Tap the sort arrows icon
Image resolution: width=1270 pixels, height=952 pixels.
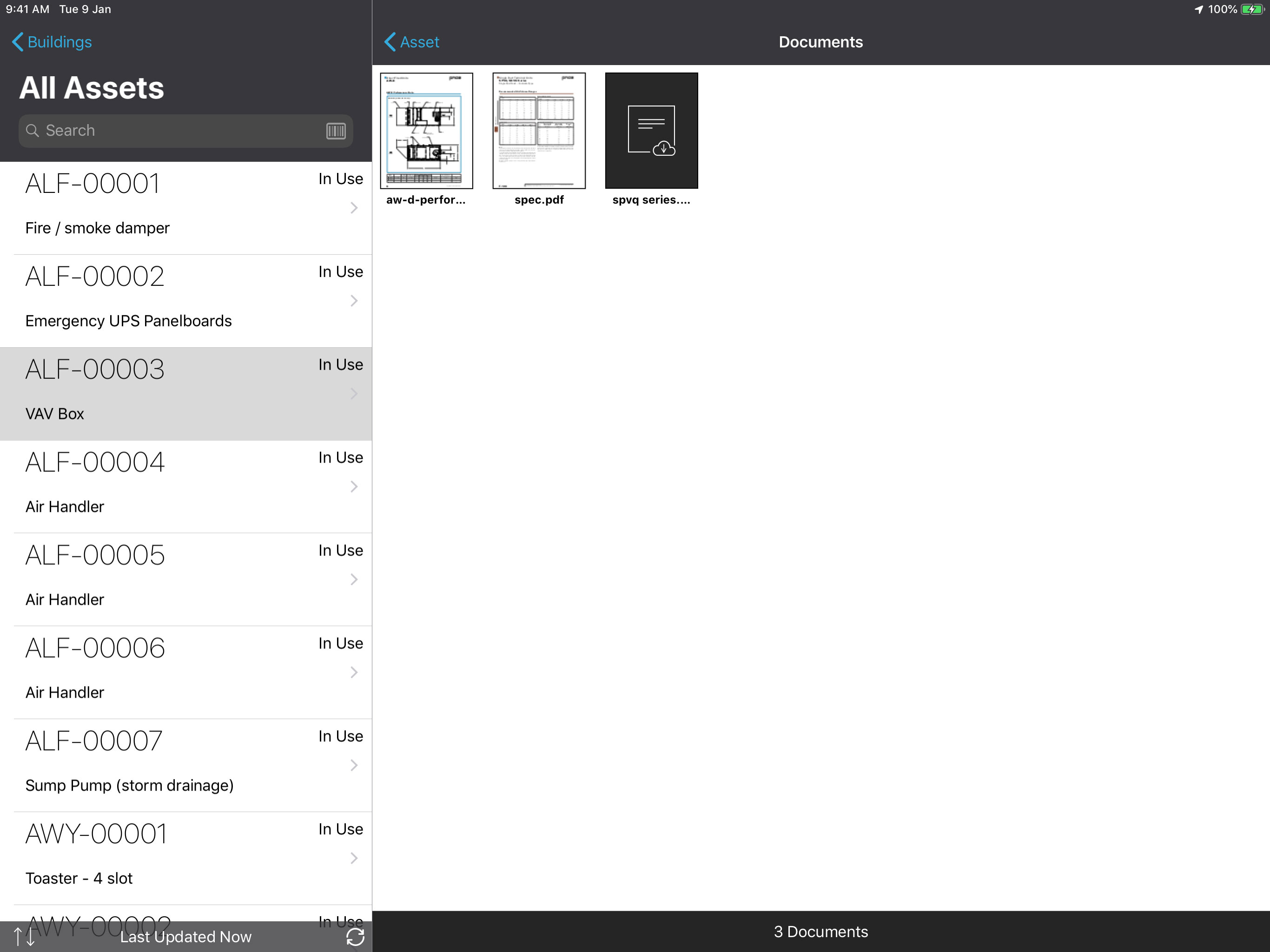point(24,937)
